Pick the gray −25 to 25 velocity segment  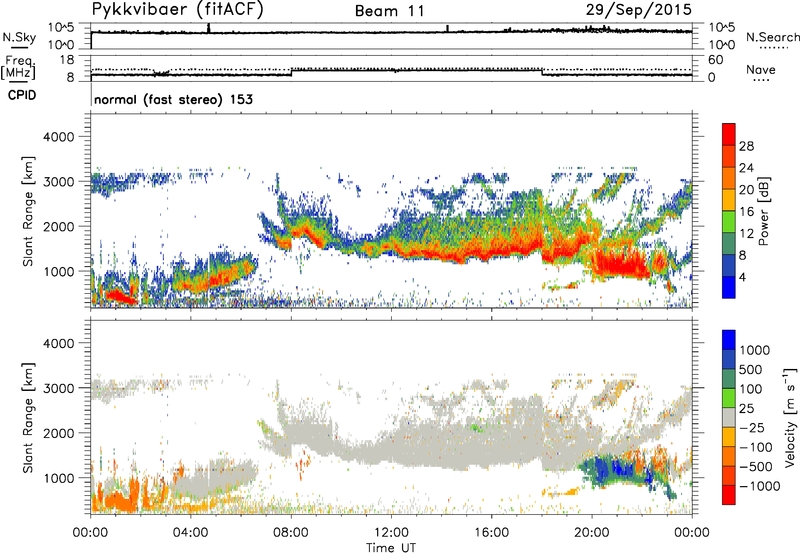[729, 418]
